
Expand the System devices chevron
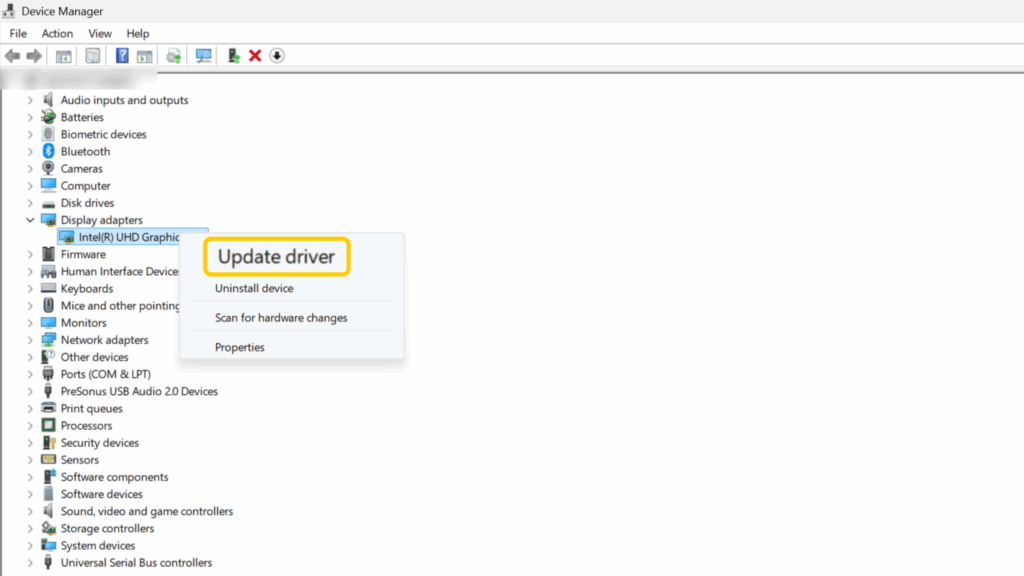(30, 545)
